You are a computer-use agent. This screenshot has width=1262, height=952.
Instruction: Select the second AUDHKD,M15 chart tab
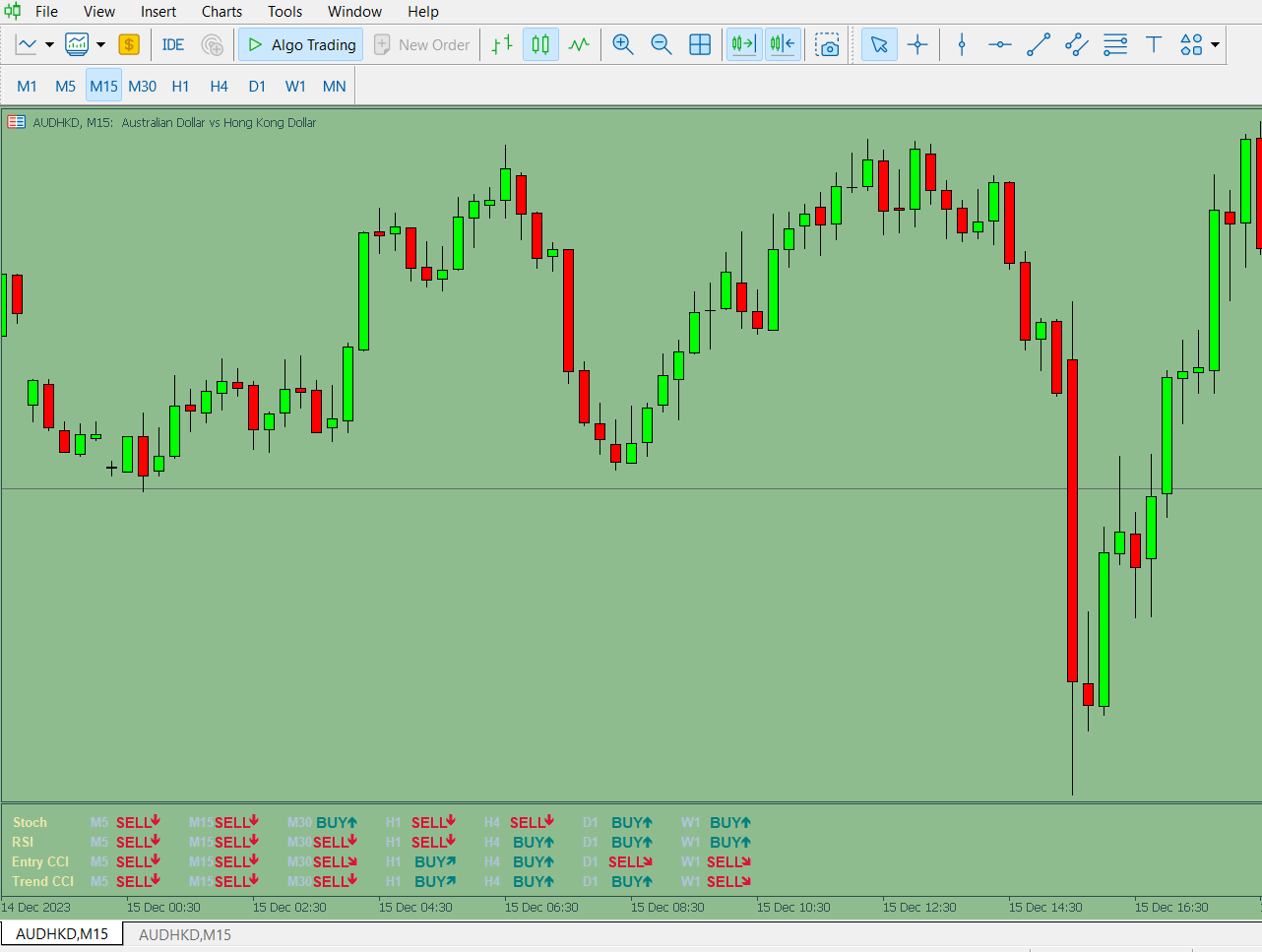coord(183,932)
